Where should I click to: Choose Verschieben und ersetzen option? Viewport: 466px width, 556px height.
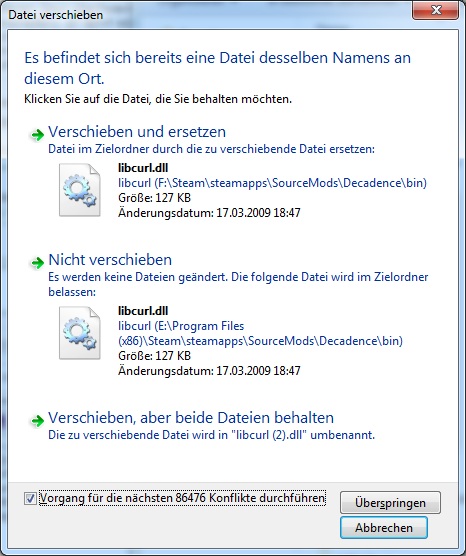(x=137, y=132)
